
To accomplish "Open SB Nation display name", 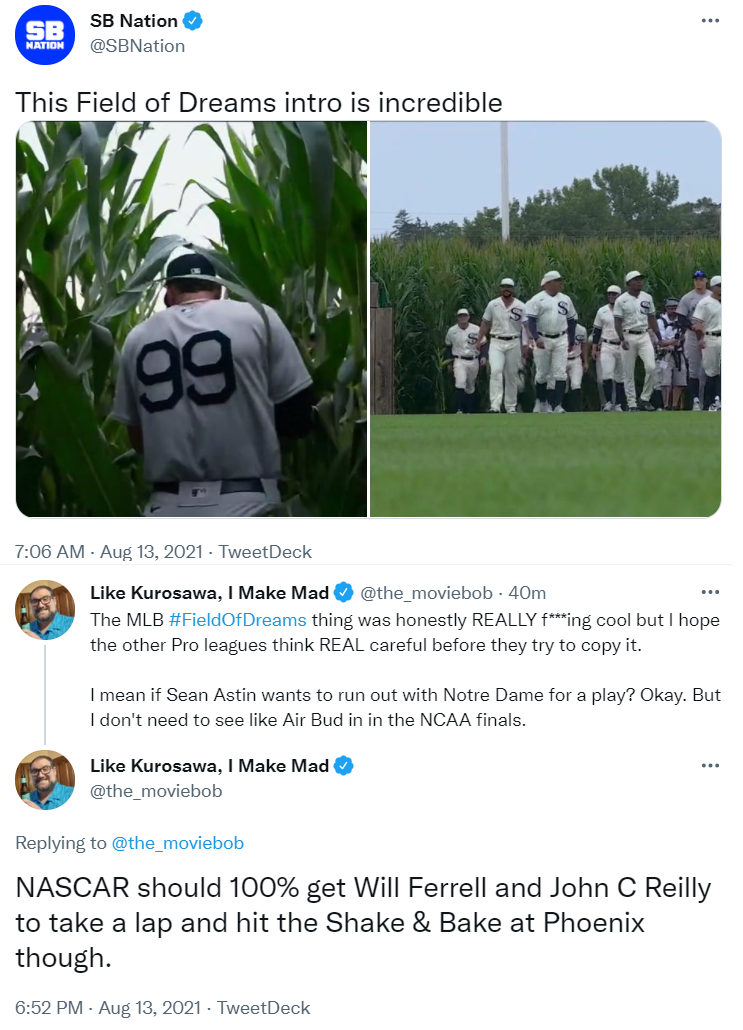I will pos(133,21).
